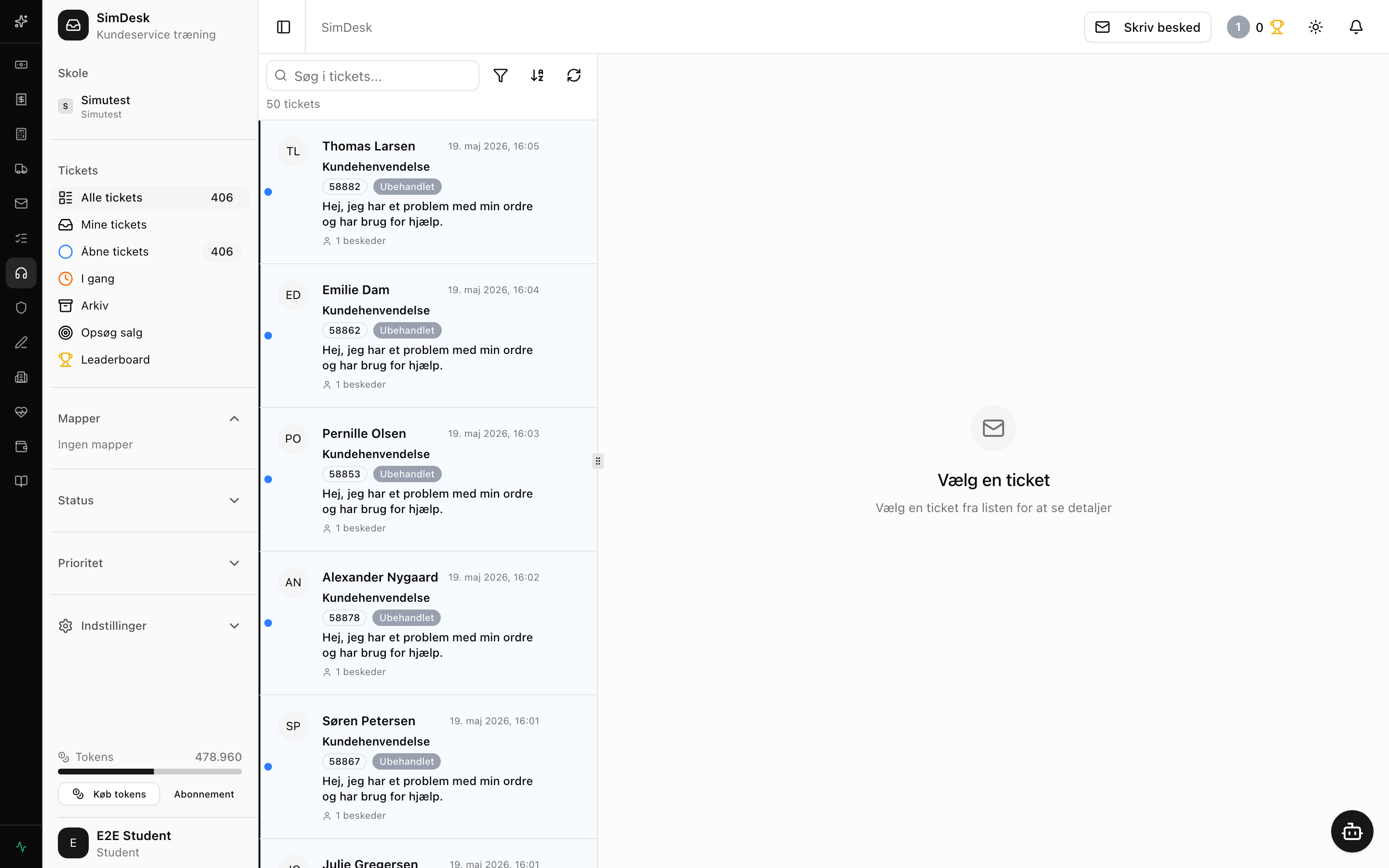Screen dimensions: 1389x868
Task: Refresh the ticket list
Action: 574,75
